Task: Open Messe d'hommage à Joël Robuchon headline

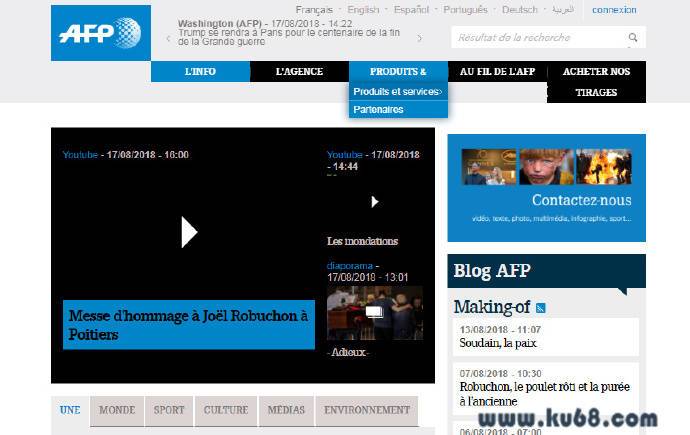Action: coord(188,325)
